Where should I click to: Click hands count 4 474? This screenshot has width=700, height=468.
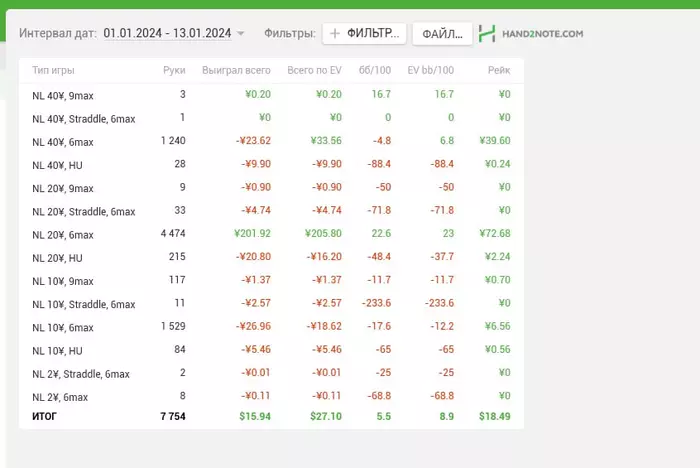coord(173,233)
